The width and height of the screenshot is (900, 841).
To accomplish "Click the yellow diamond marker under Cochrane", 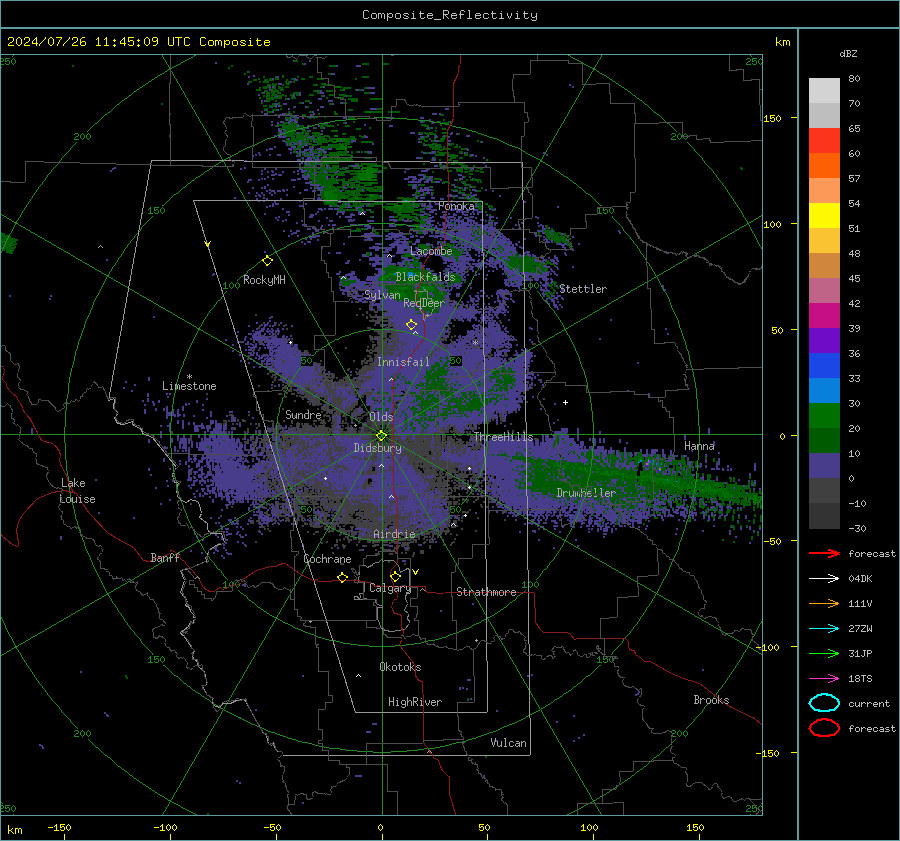I will (x=342, y=577).
